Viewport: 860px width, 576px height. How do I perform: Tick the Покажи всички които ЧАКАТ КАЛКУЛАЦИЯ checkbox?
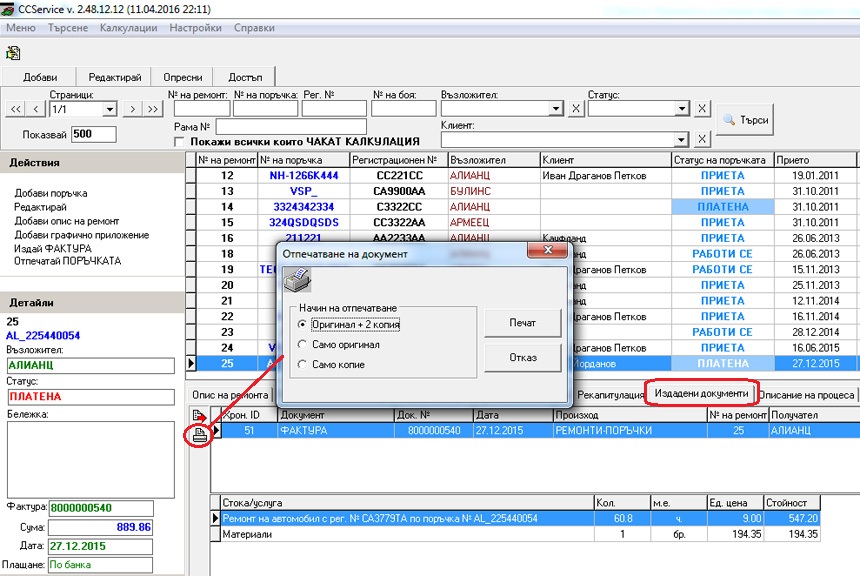pos(179,142)
